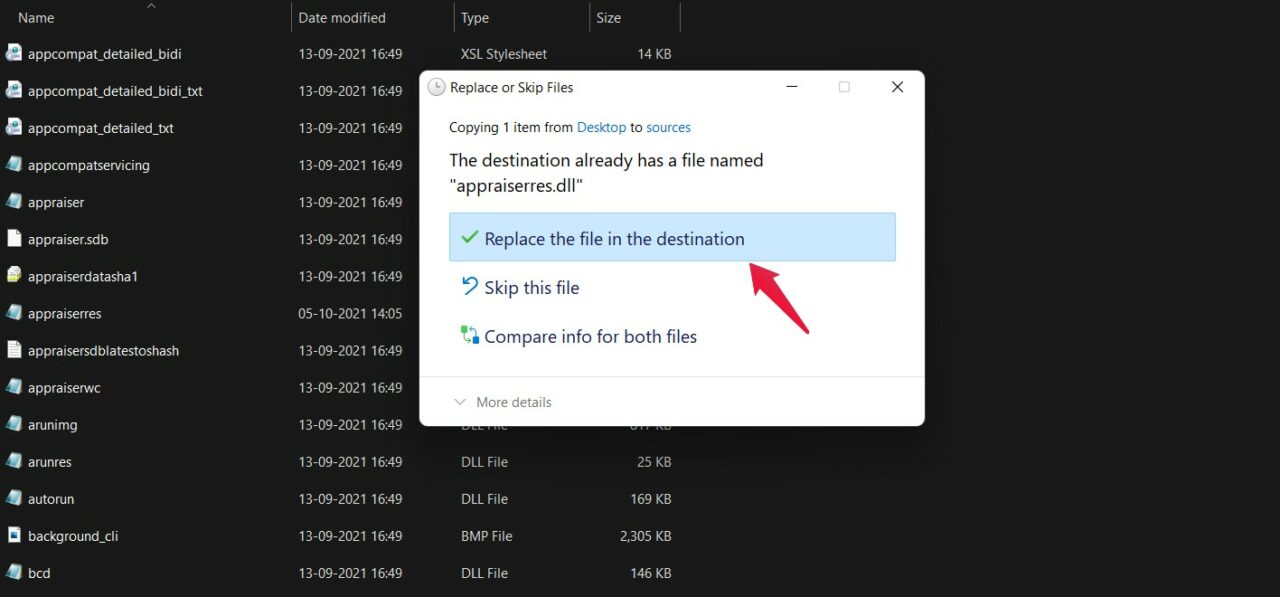Close the Replace or Skip Files dialog
The image size is (1280, 597).
coord(897,87)
